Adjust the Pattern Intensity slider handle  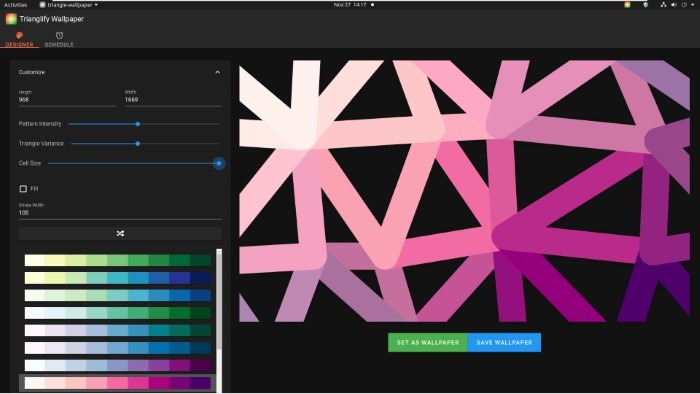tap(138, 124)
